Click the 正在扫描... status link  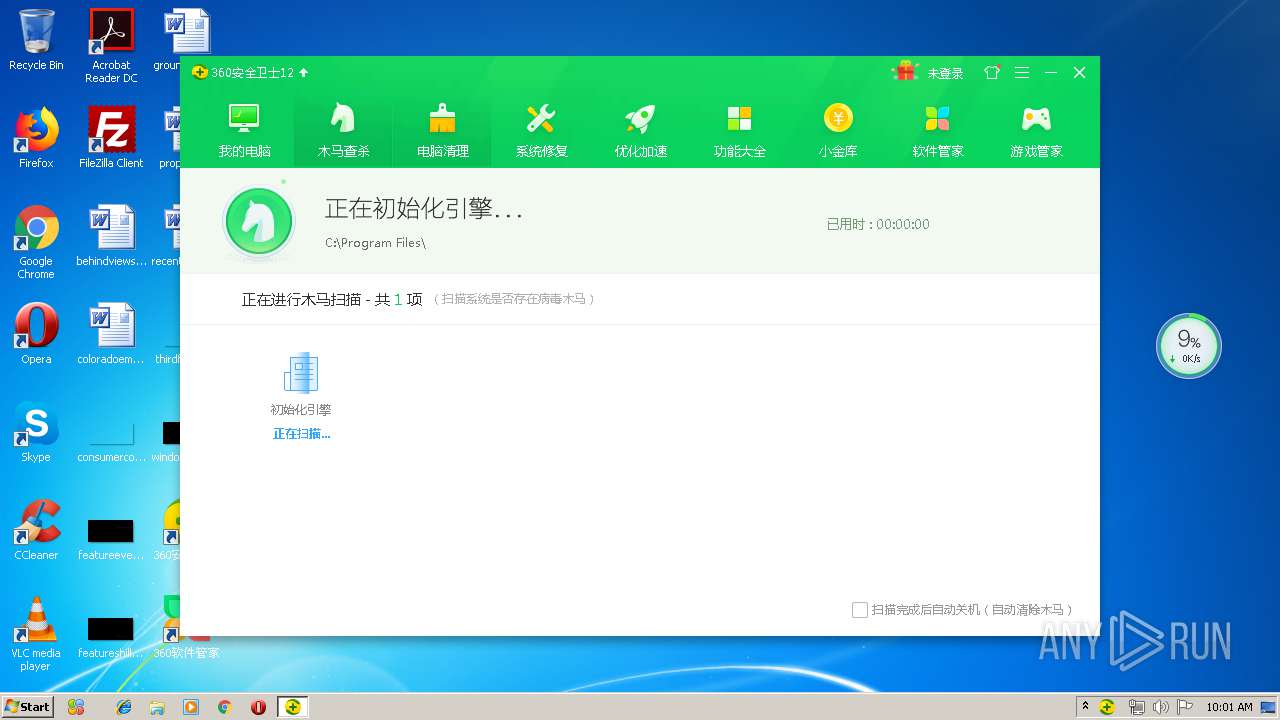click(301, 434)
